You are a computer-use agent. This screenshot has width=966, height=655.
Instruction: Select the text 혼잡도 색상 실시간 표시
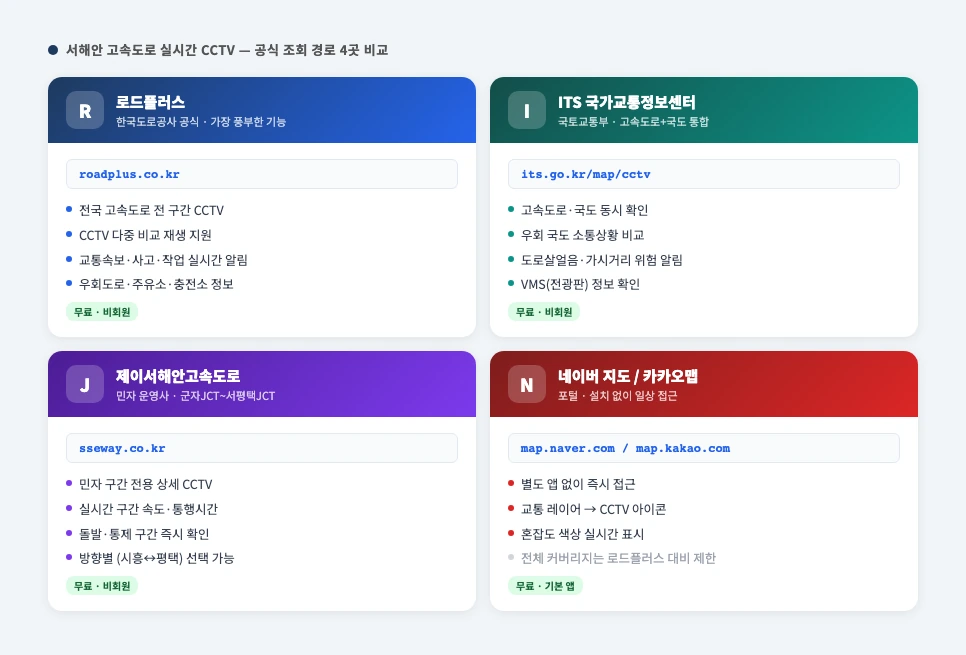[582, 534]
